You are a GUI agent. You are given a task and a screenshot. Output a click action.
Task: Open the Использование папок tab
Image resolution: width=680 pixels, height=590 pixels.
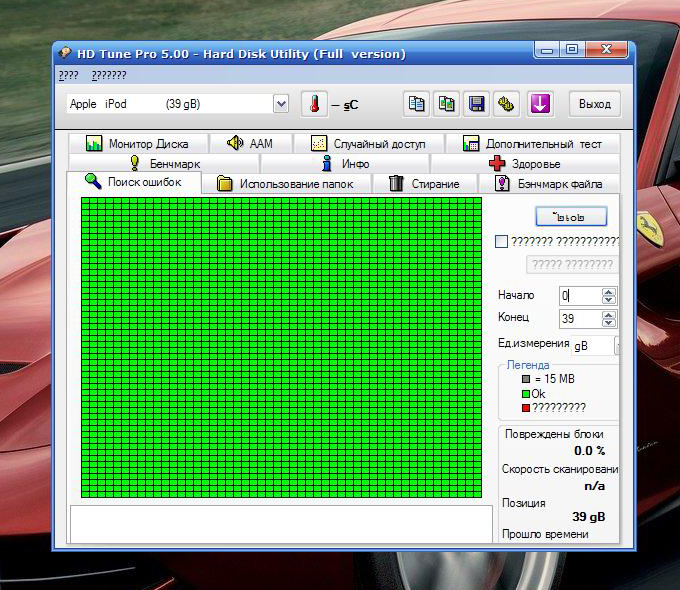point(285,184)
